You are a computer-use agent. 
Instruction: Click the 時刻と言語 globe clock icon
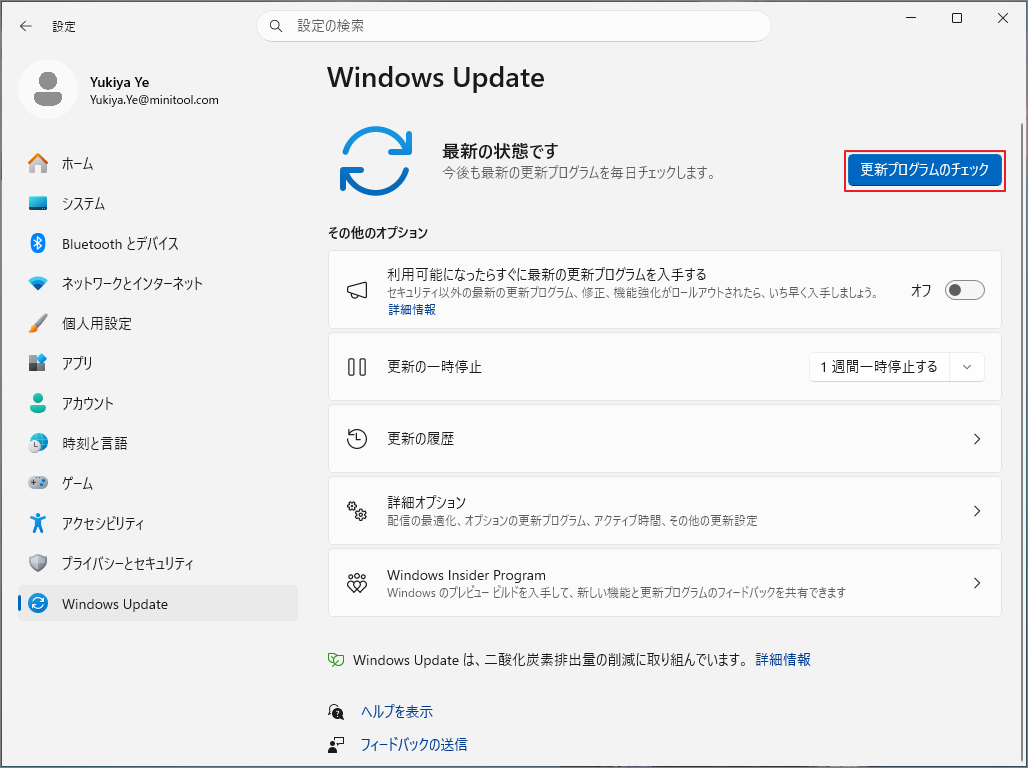[x=38, y=443]
